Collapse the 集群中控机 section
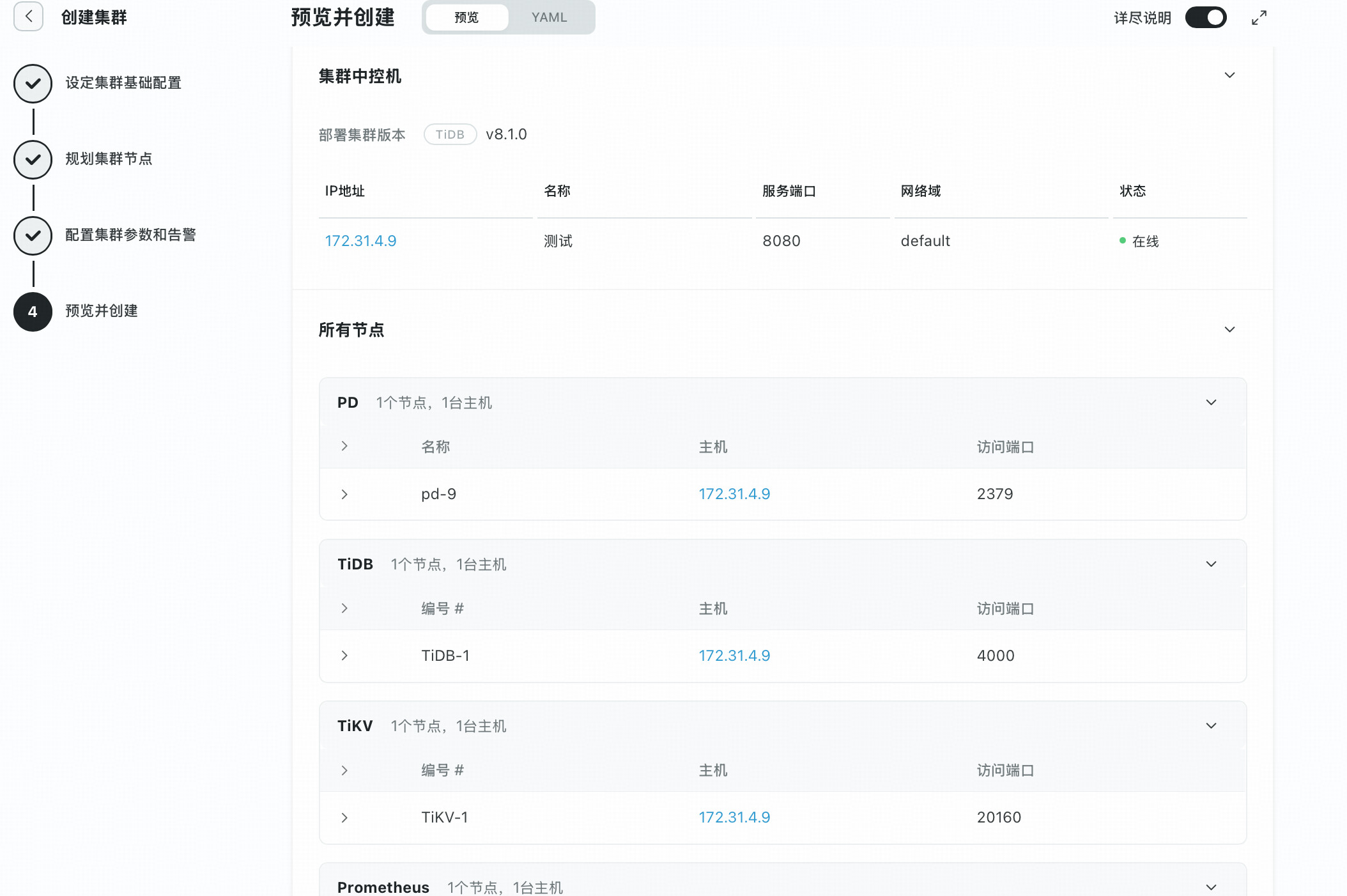1347x896 pixels. coord(1229,75)
